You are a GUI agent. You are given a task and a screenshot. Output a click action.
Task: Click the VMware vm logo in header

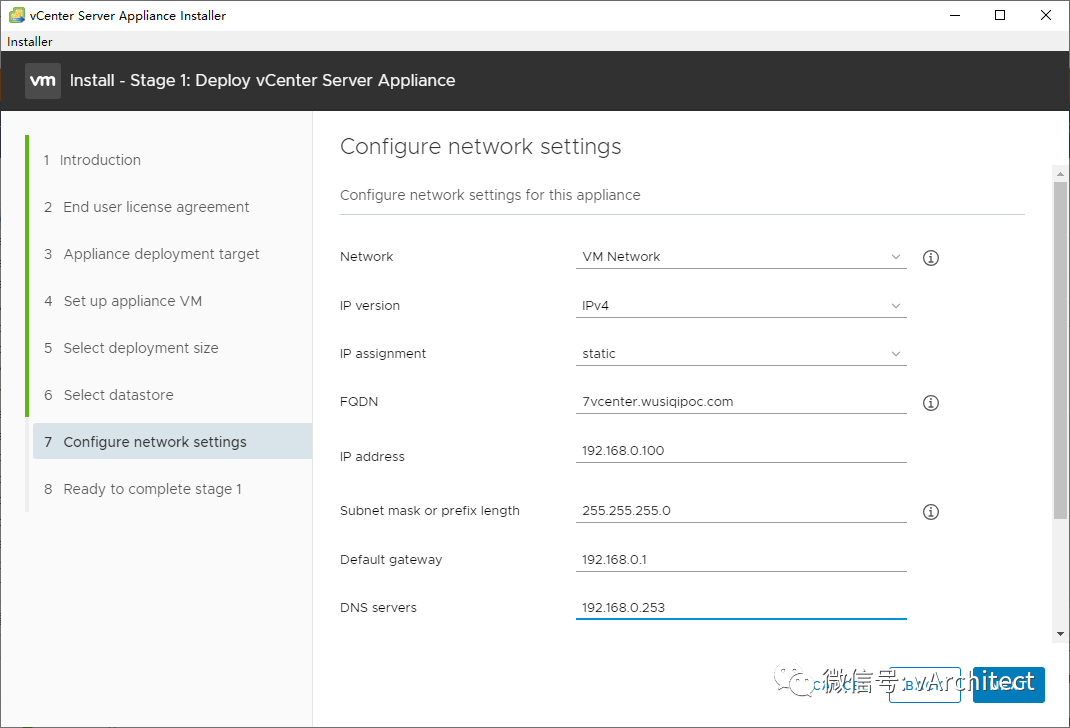[x=43, y=81]
